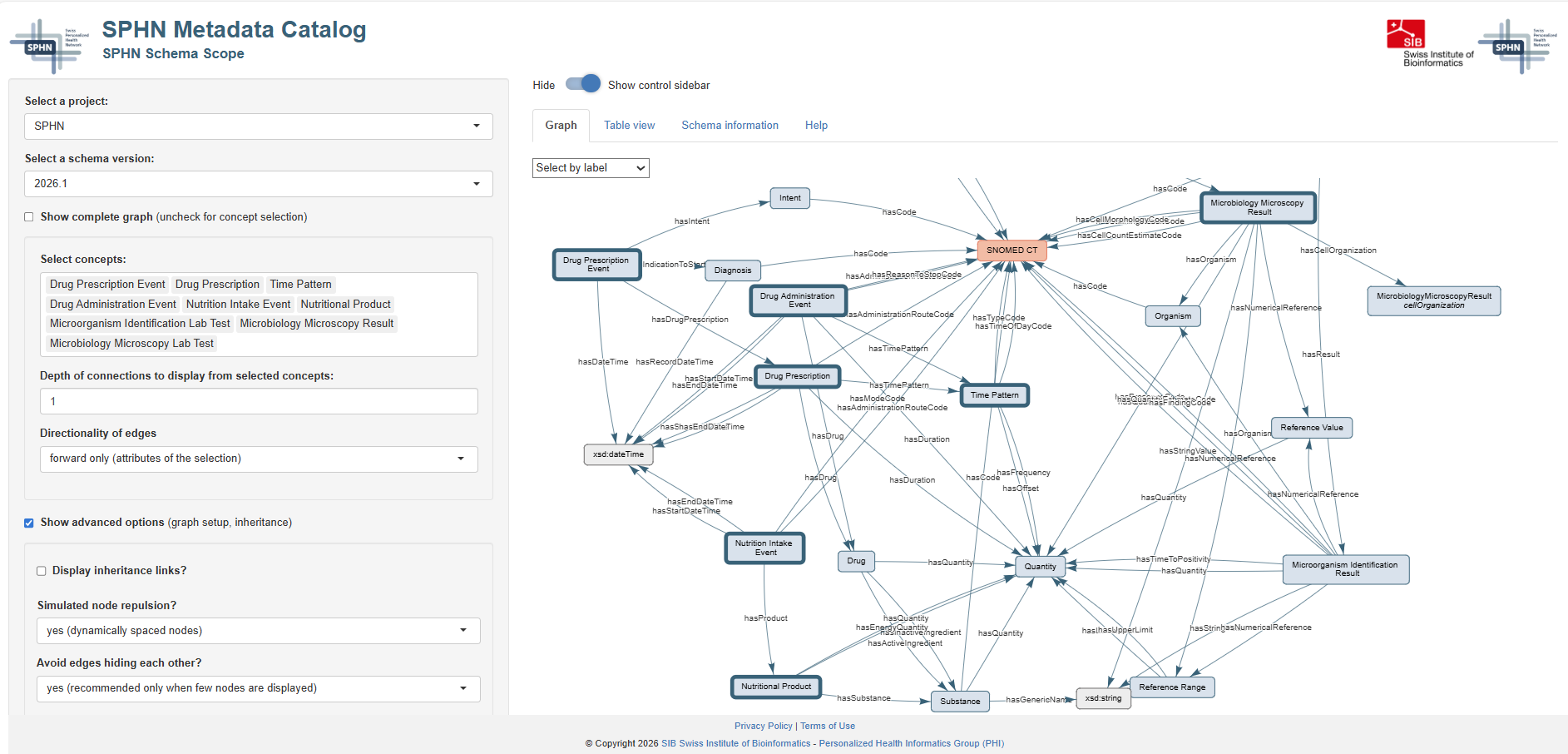Open the Select a project dropdown
Screen dimensions: 1568x754
258,126
